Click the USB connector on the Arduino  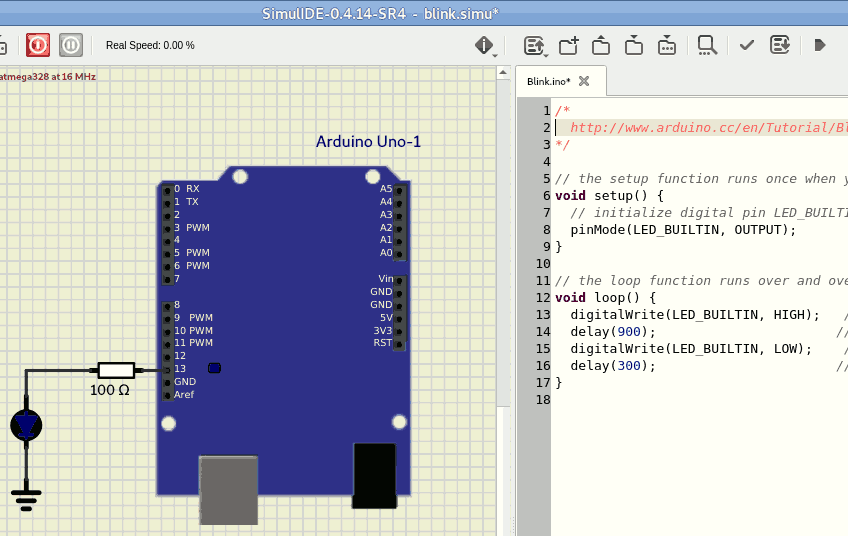click(228, 490)
